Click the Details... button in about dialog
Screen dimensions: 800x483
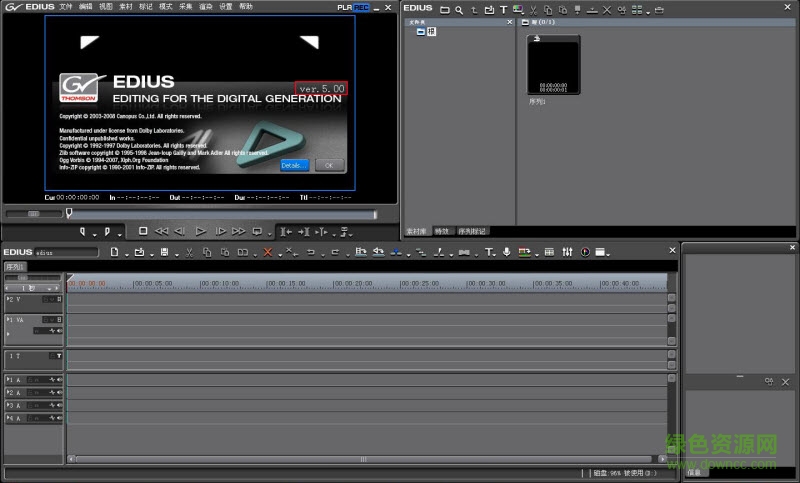(294, 164)
